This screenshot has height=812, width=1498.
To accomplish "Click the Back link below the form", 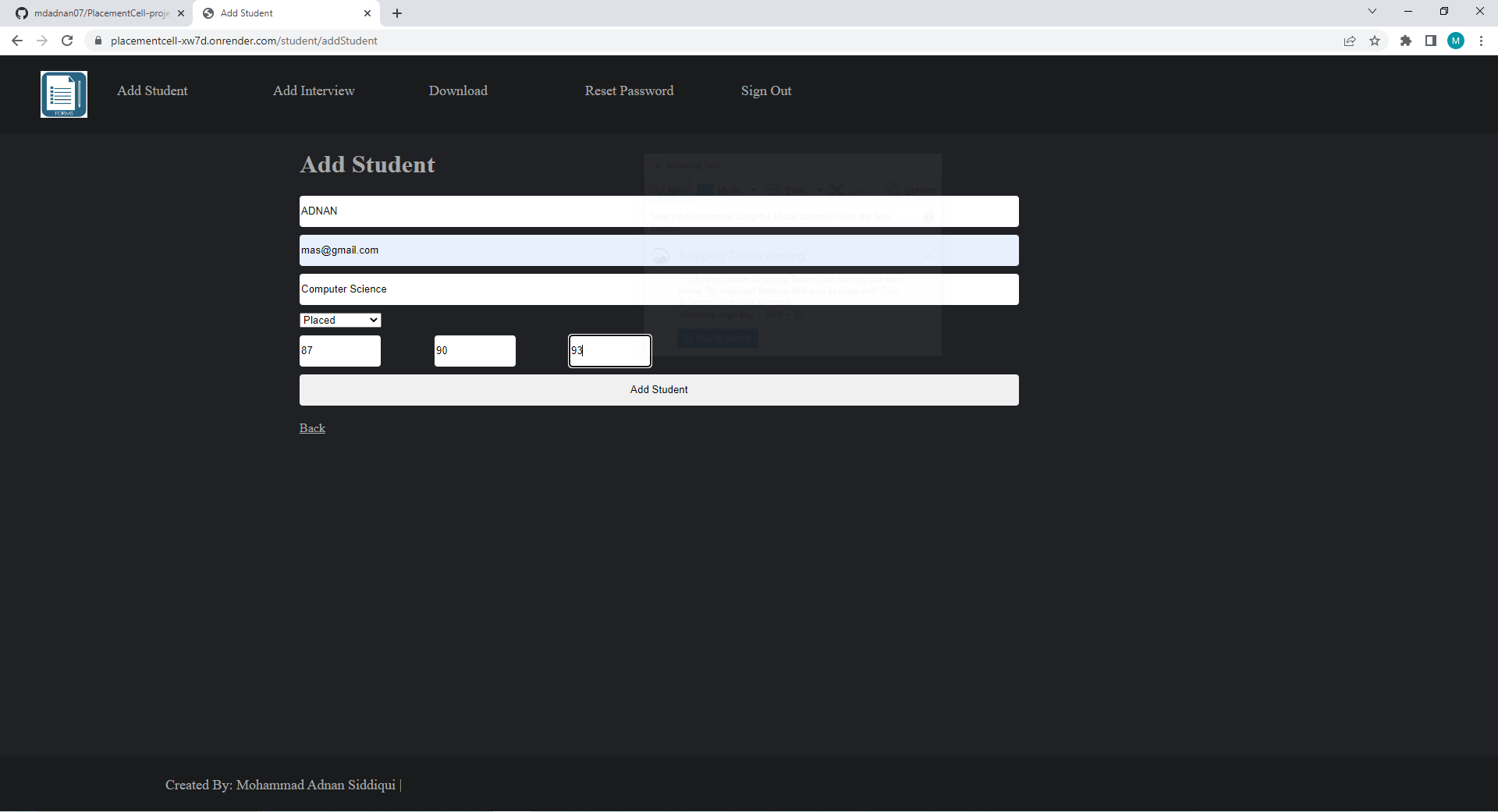I will click(312, 427).
